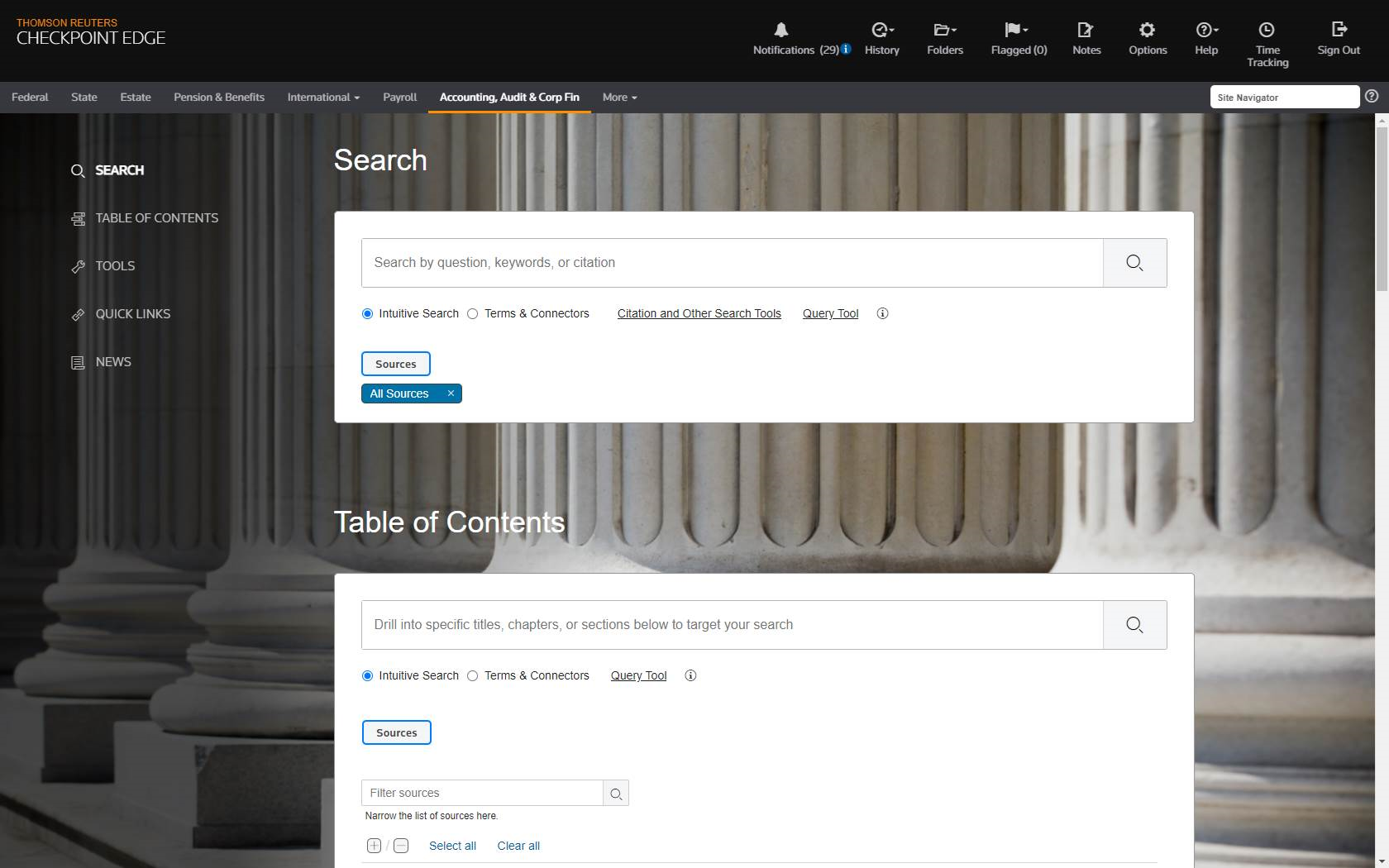Viewport: 1389px width, 868px height.
Task: Click the filter sources search icon
Action: [616, 794]
